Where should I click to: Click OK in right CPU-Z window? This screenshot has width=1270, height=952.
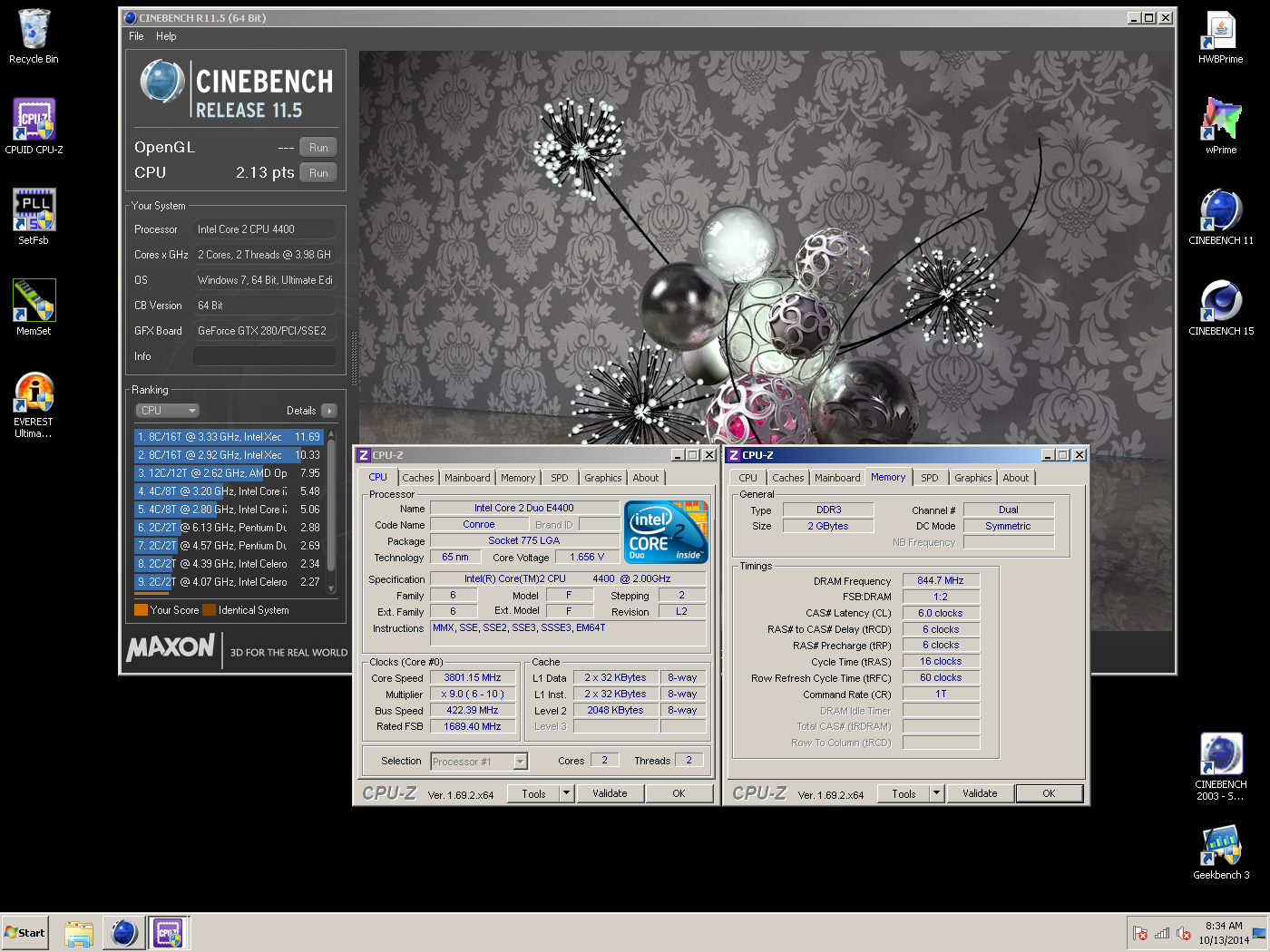pyautogui.click(x=1049, y=794)
